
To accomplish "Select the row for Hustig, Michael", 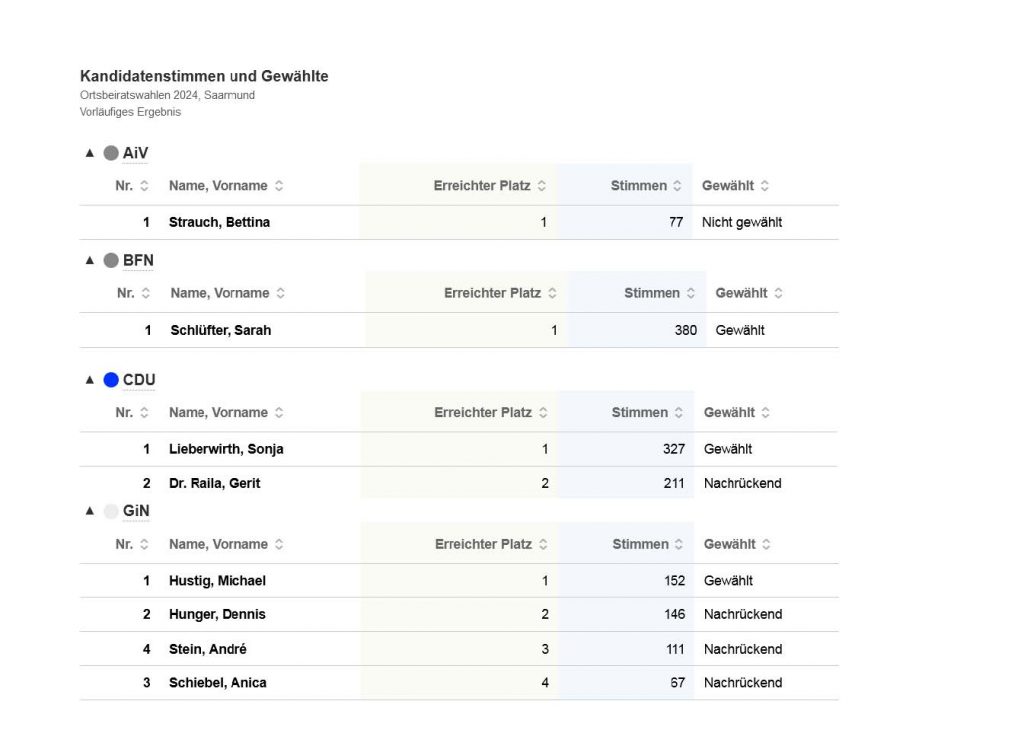I will pyautogui.click(x=217, y=581).
